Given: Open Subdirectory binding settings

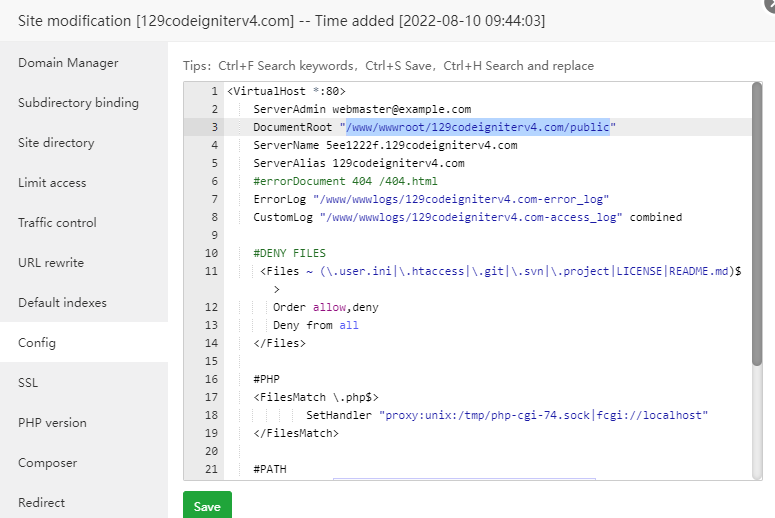Looking at the screenshot, I should (78, 103).
